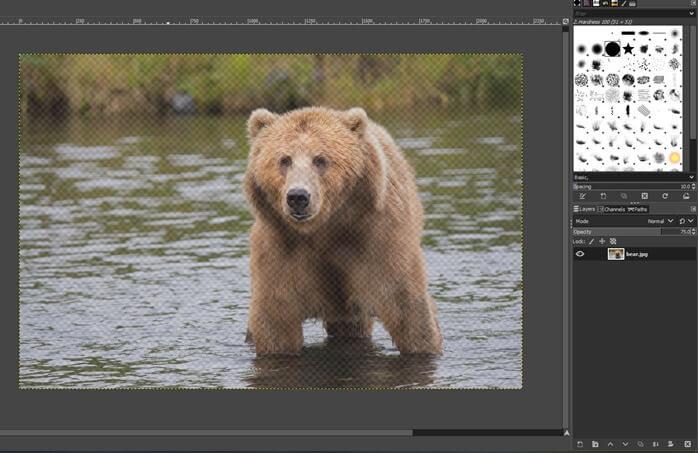
Task: Create a new brush in Brushes panel
Action: 603,196
